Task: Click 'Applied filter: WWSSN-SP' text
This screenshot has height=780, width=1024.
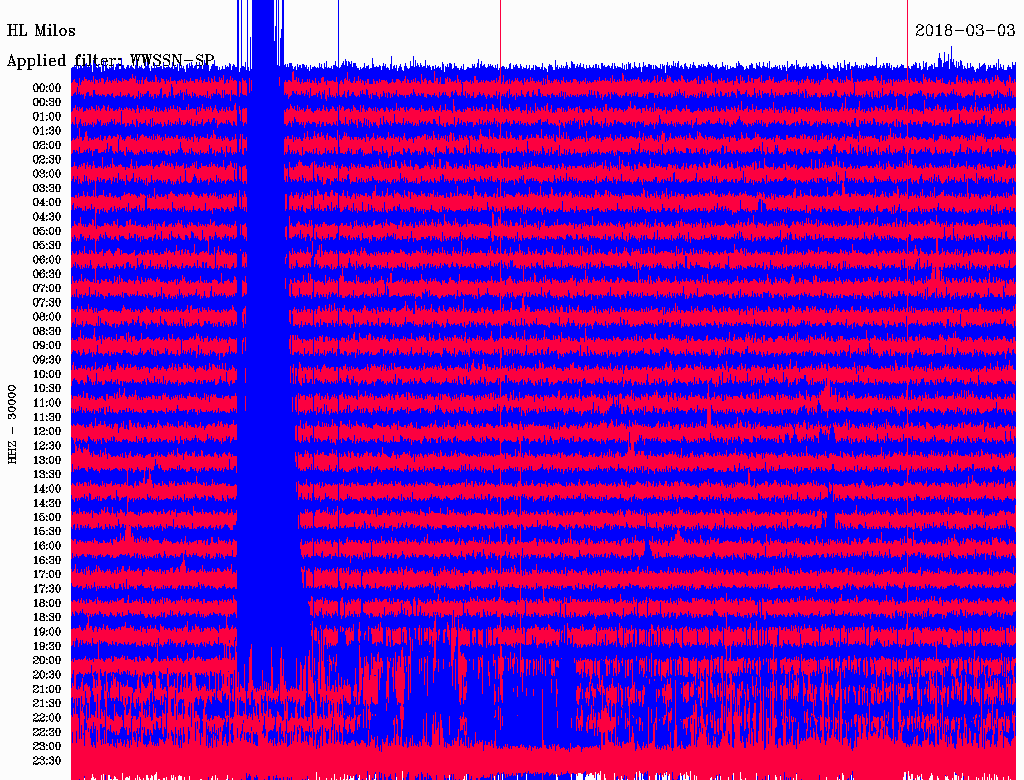Action: [x=110, y=61]
